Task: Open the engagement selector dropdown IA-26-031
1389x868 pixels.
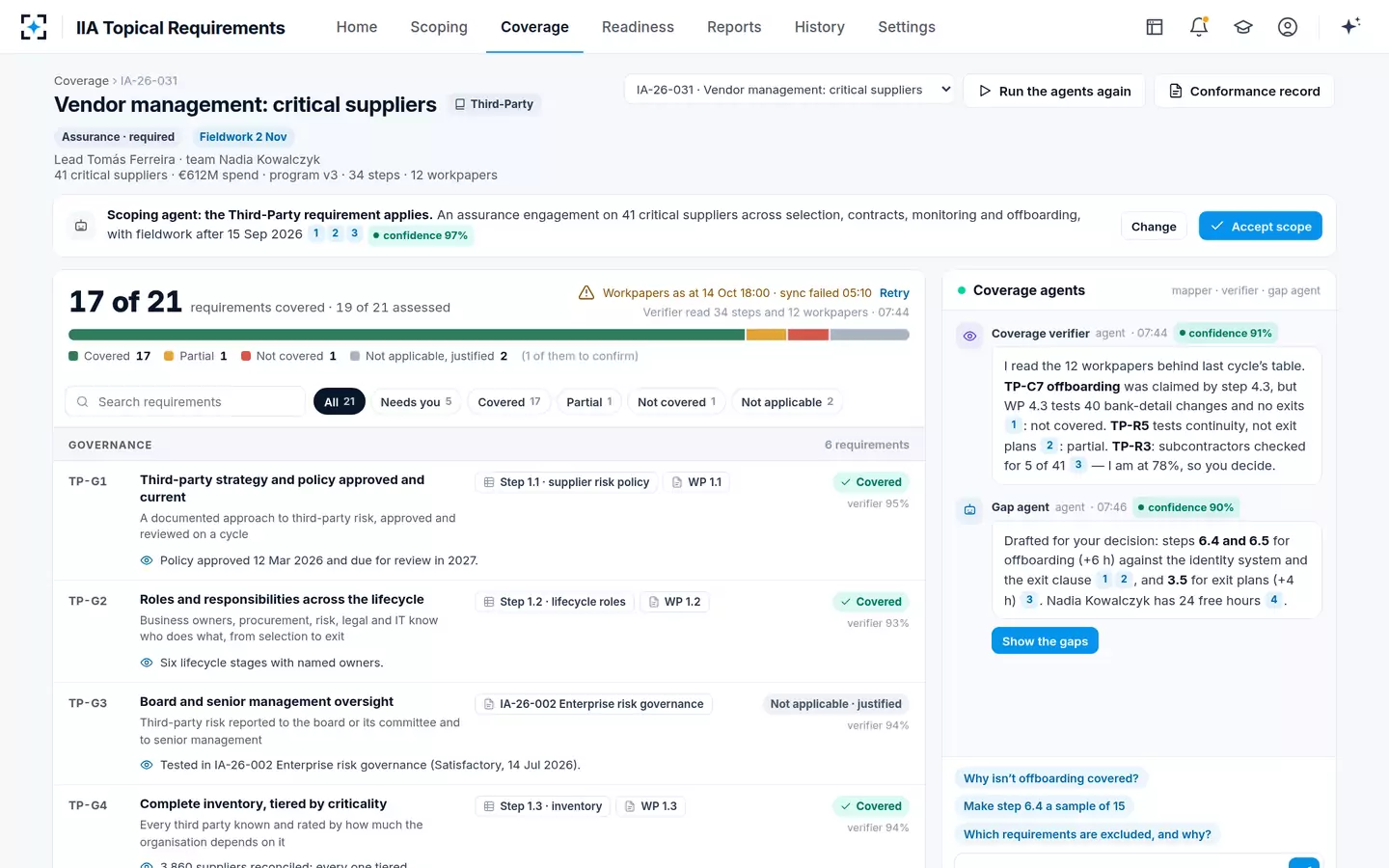Action: pyautogui.click(x=790, y=90)
